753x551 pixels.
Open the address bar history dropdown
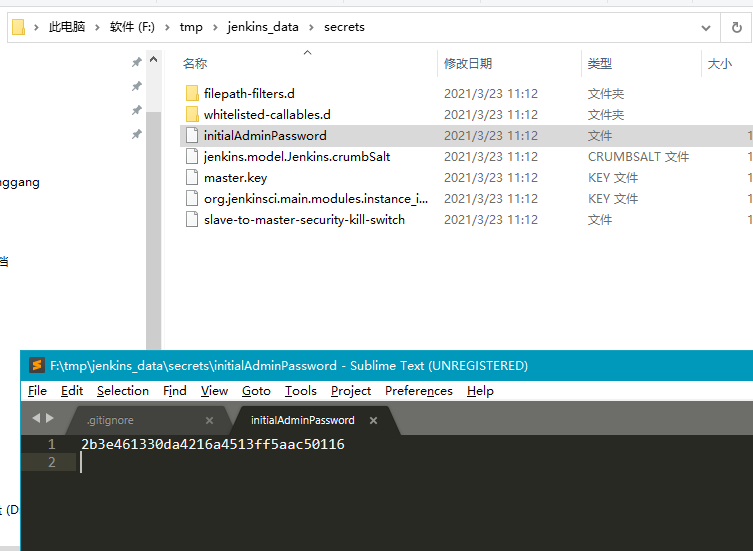[705, 28]
